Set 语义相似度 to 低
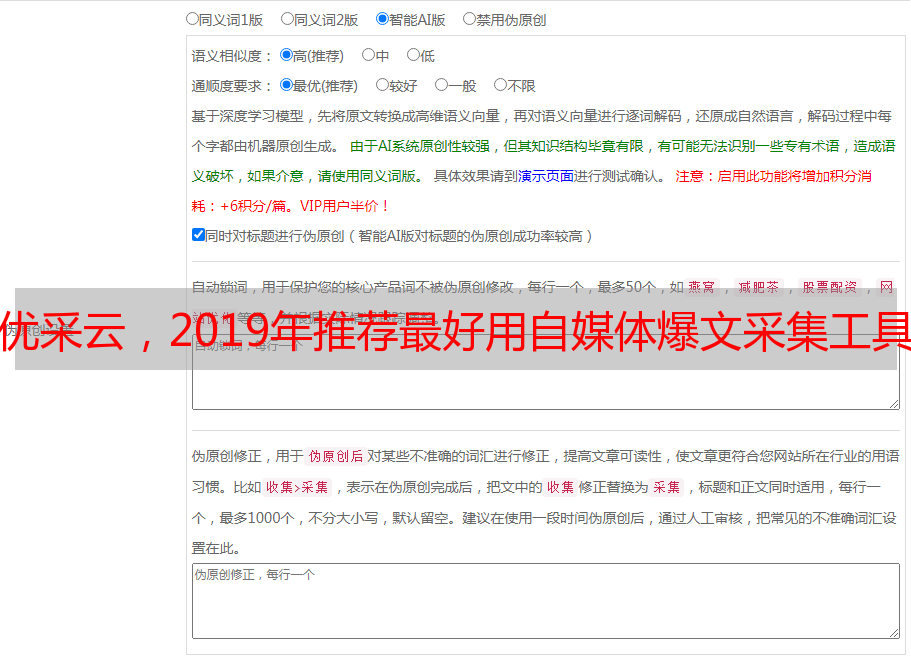The image size is (911, 658). (413, 55)
